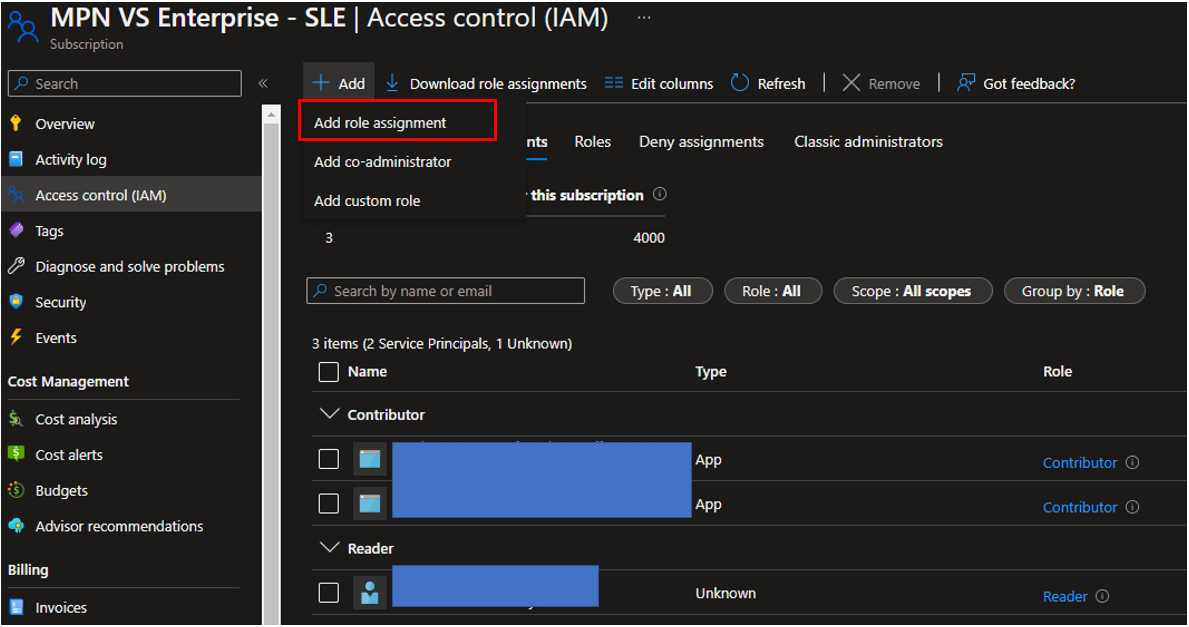Click the Events lightning bolt icon
The height and width of the screenshot is (627, 1189).
click(15, 337)
